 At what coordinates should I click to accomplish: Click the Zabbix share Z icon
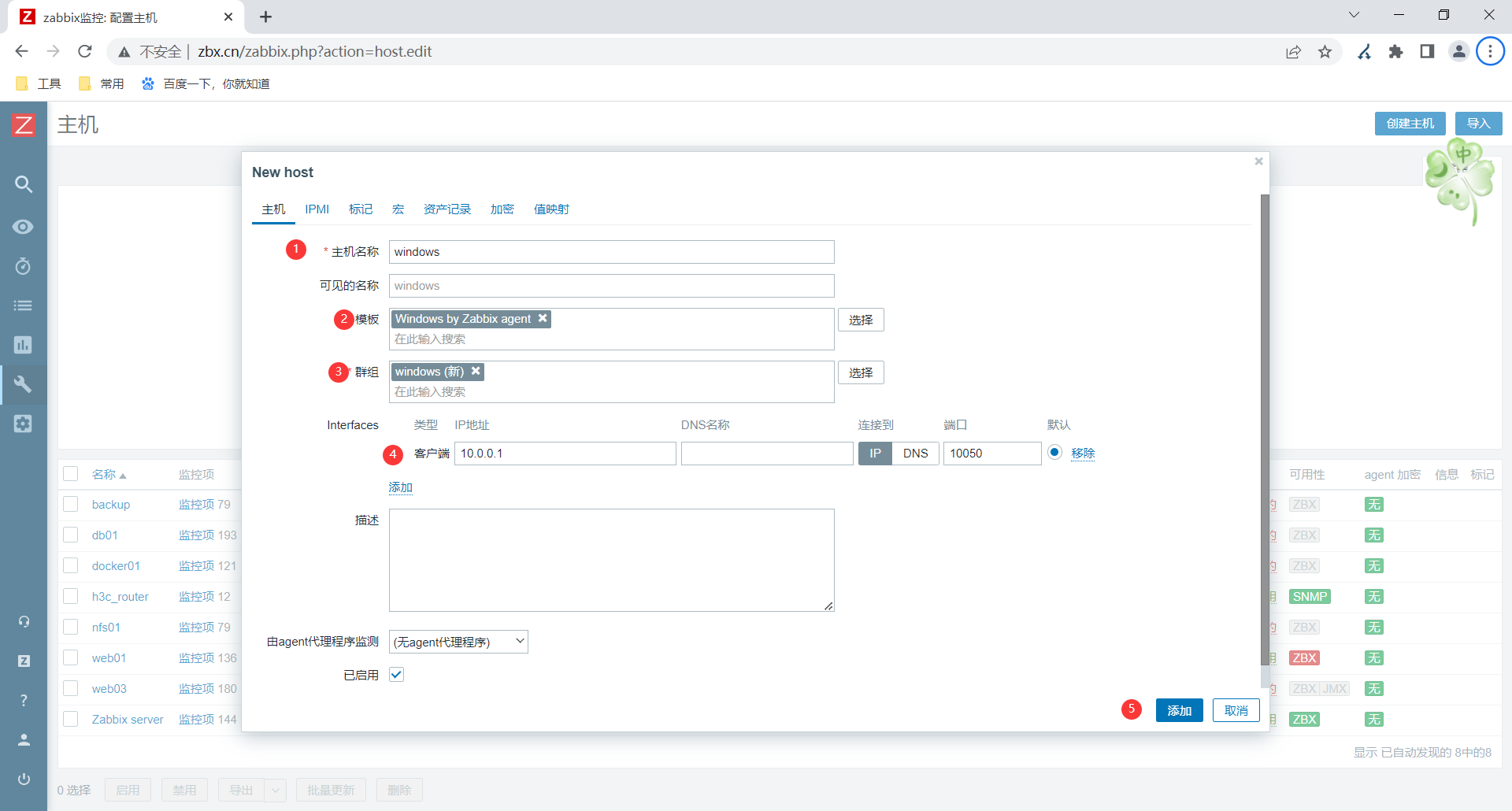coord(24,661)
